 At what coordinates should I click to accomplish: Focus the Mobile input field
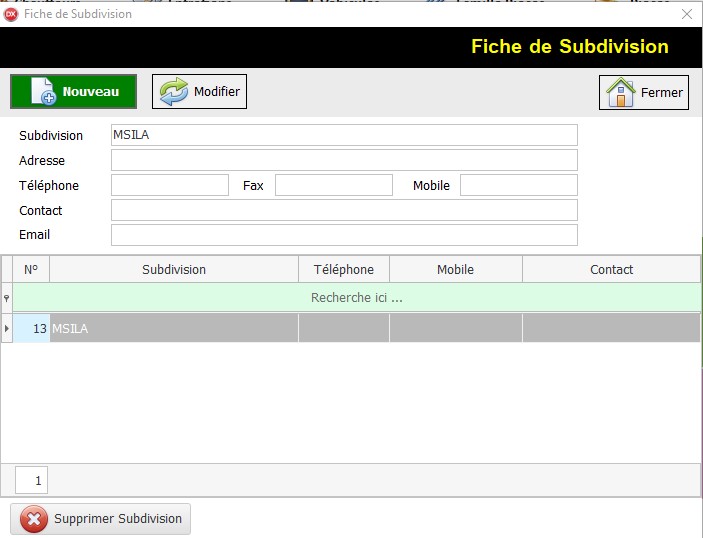518,185
